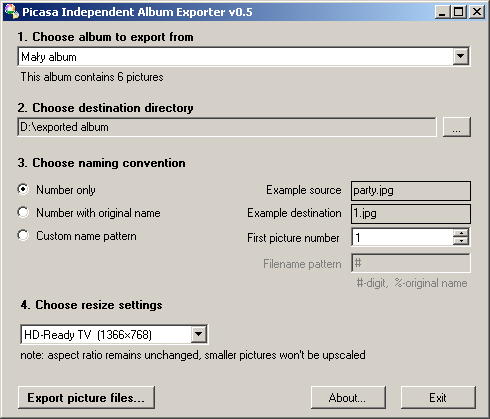Click the Mały album combo box
490x419 pixels.
click(244, 56)
